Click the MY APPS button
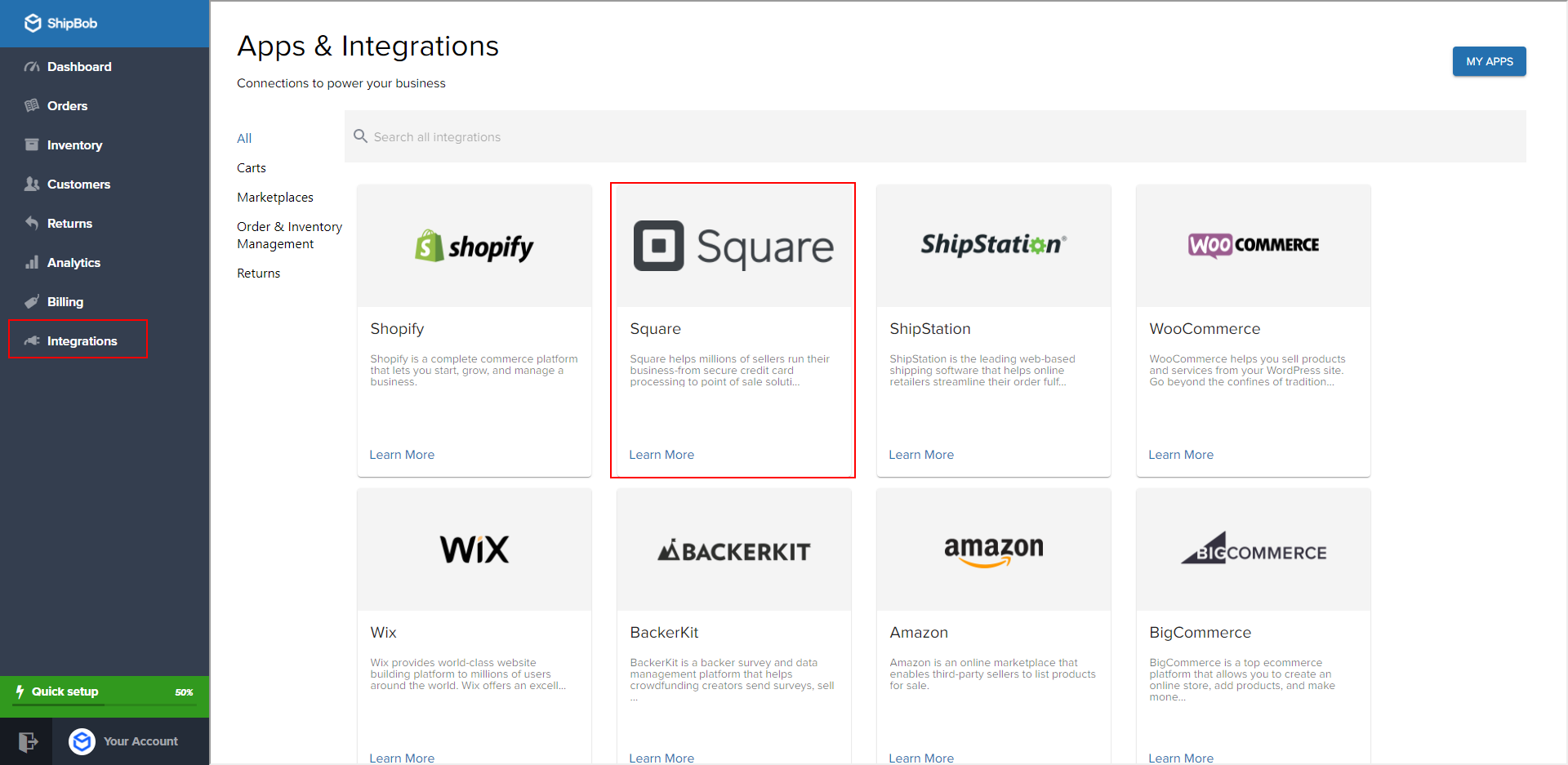1568x765 pixels. 1488,61
